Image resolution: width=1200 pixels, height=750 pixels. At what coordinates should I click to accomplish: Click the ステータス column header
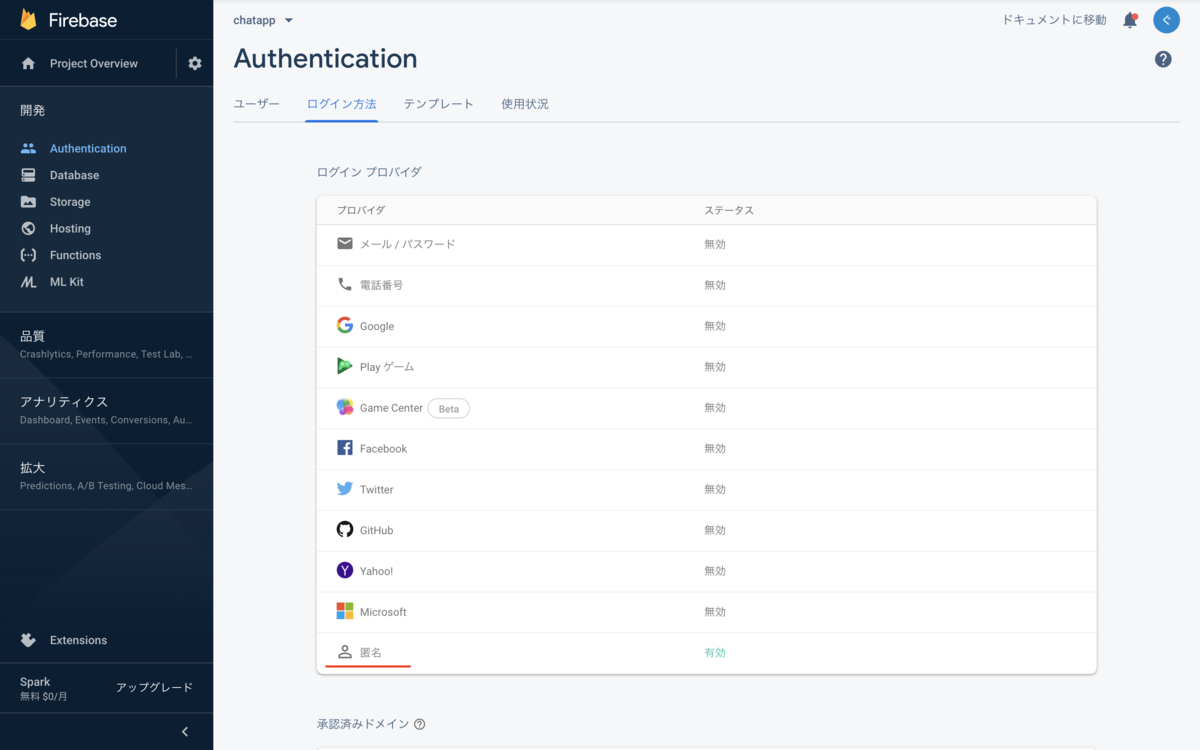(729, 210)
